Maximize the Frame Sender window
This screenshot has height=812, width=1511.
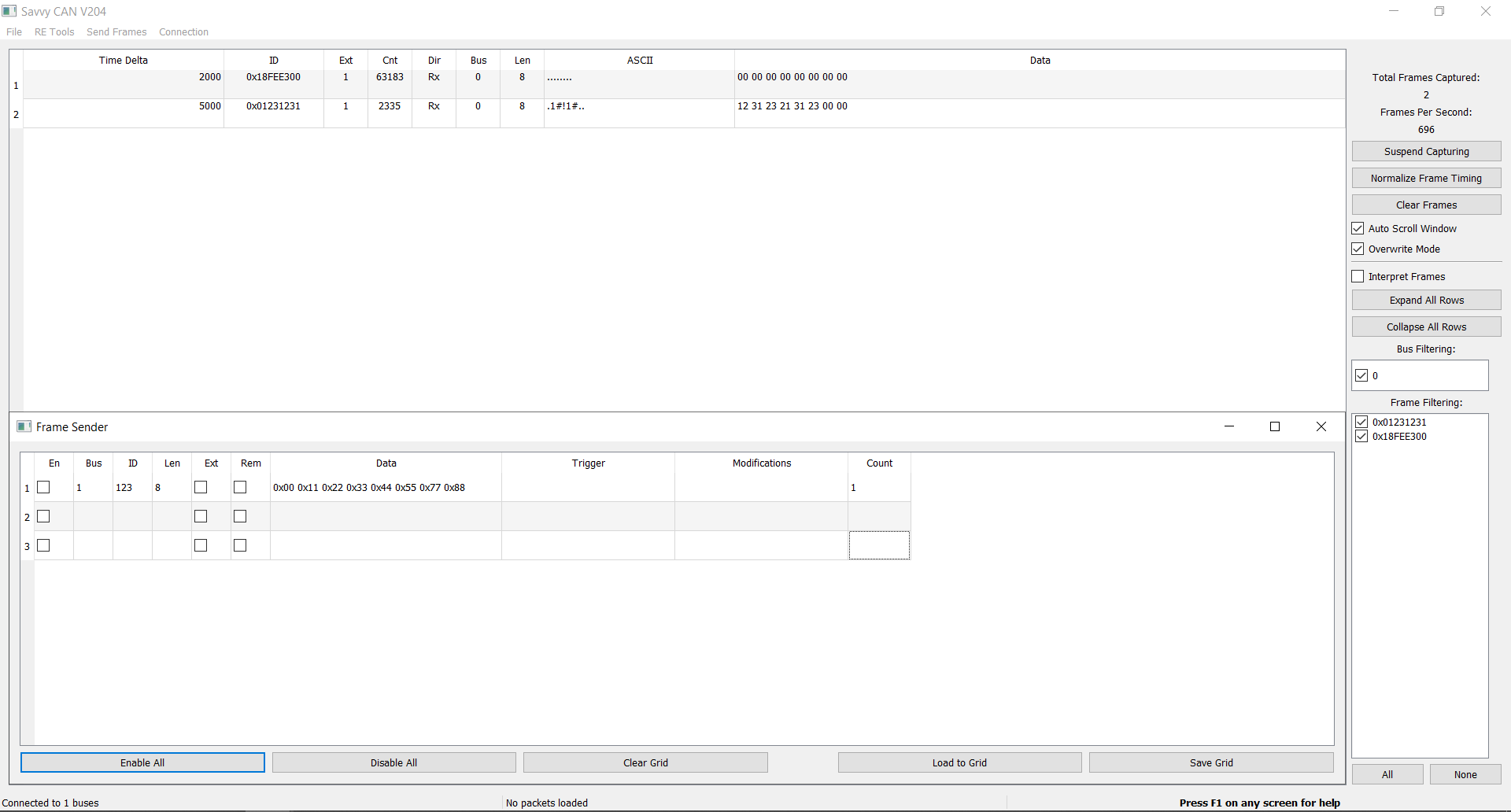[1275, 426]
